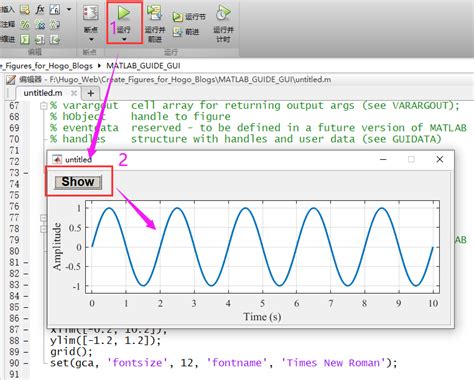Click the Show button in untitled window
The width and height of the screenshot is (474, 380).
(78, 182)
